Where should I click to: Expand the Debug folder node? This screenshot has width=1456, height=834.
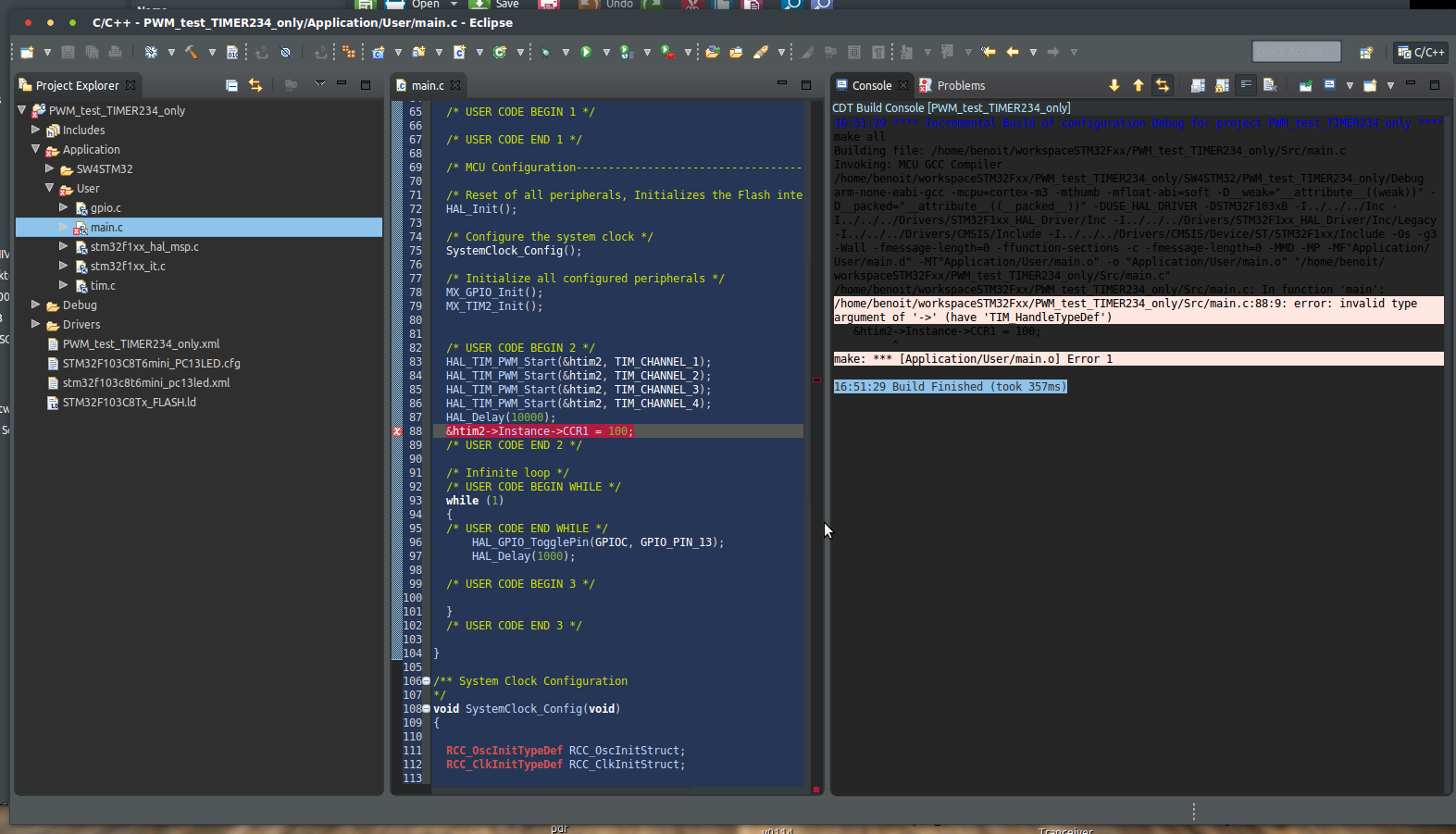pyautogui.click(x=36, y=304)
